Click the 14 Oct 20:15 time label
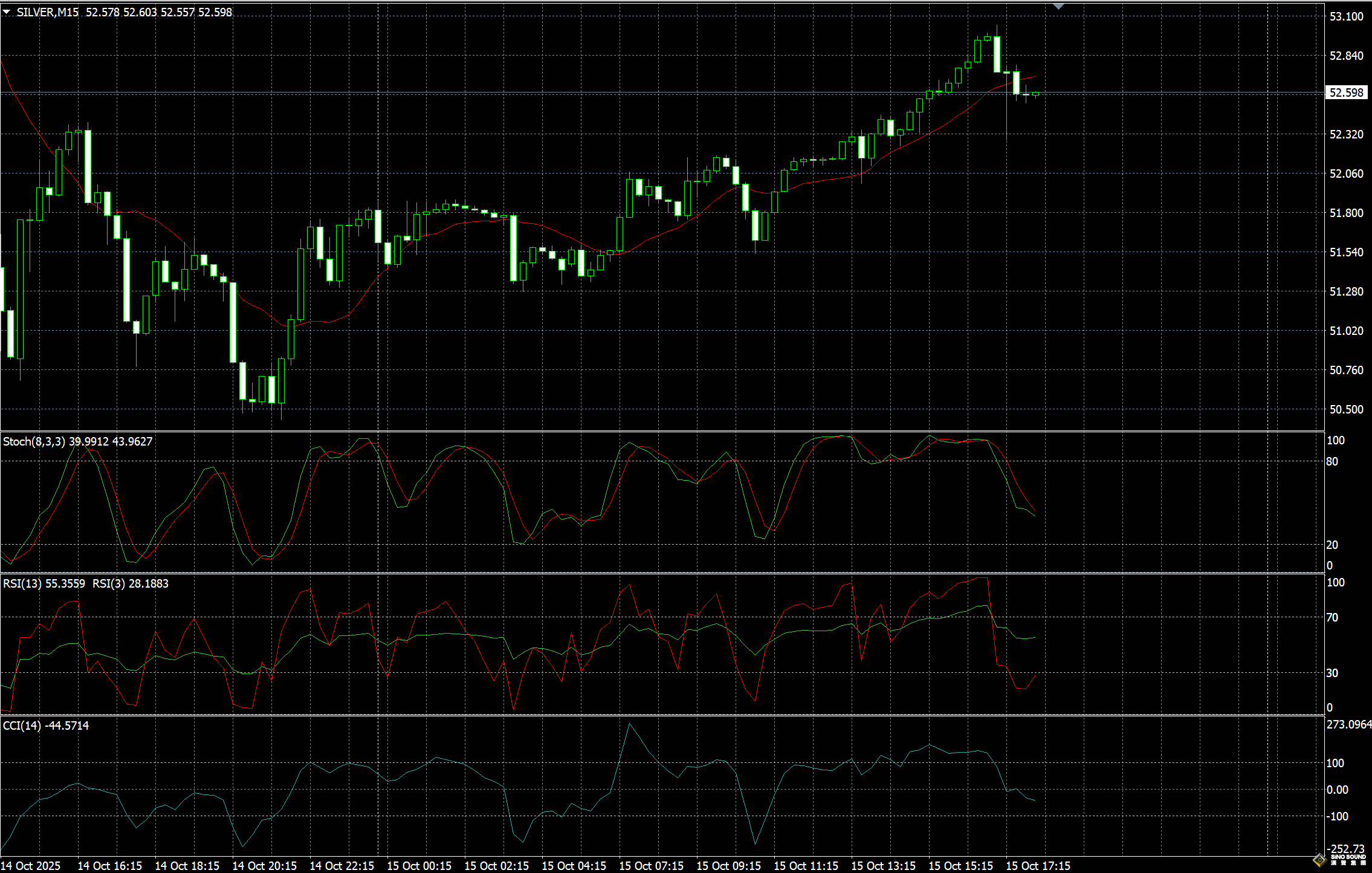1372x873 pixels. coord(264,866)
